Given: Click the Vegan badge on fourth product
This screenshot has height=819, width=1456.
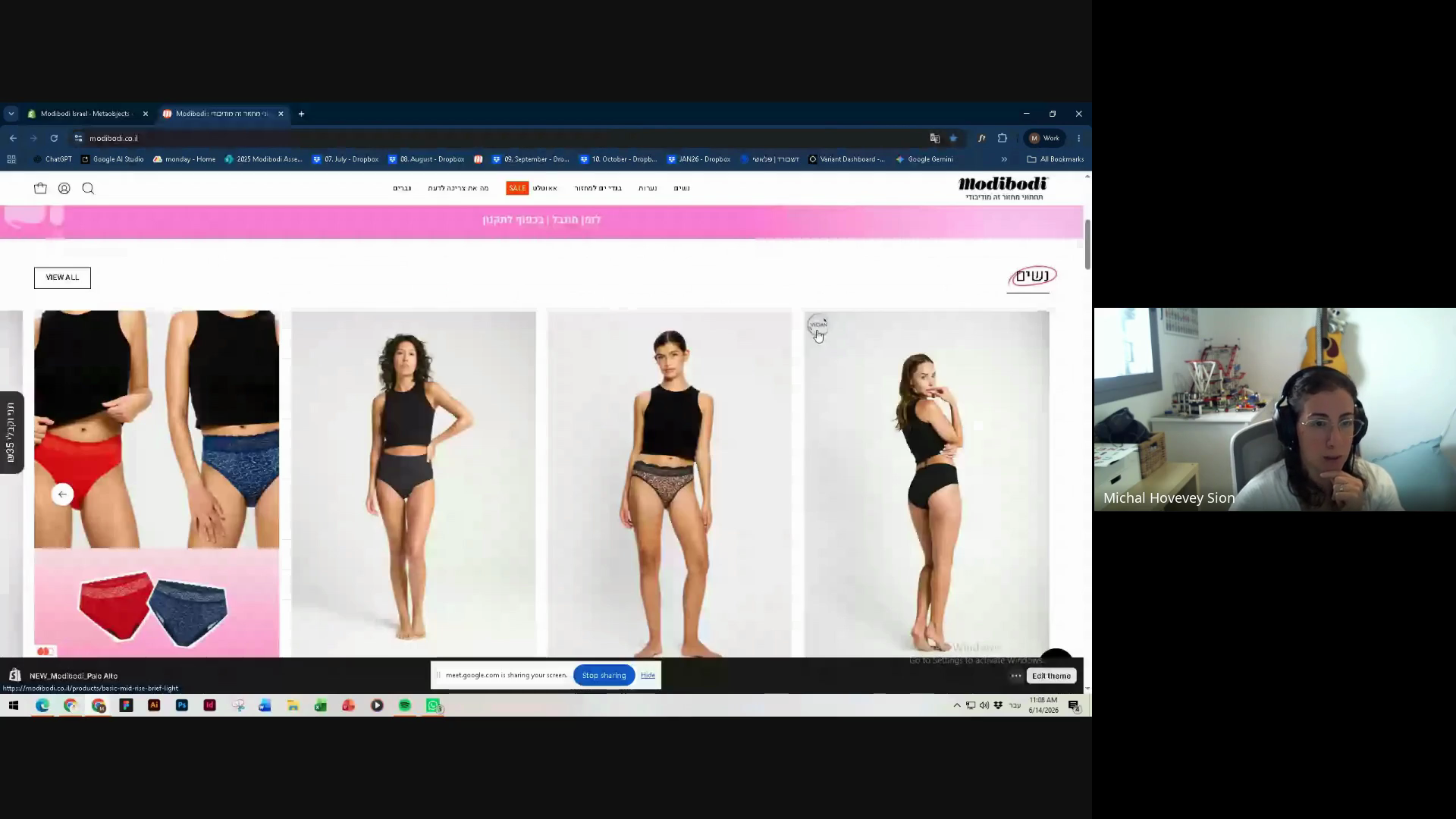Looking at the screenshot, I should (818, 325).
